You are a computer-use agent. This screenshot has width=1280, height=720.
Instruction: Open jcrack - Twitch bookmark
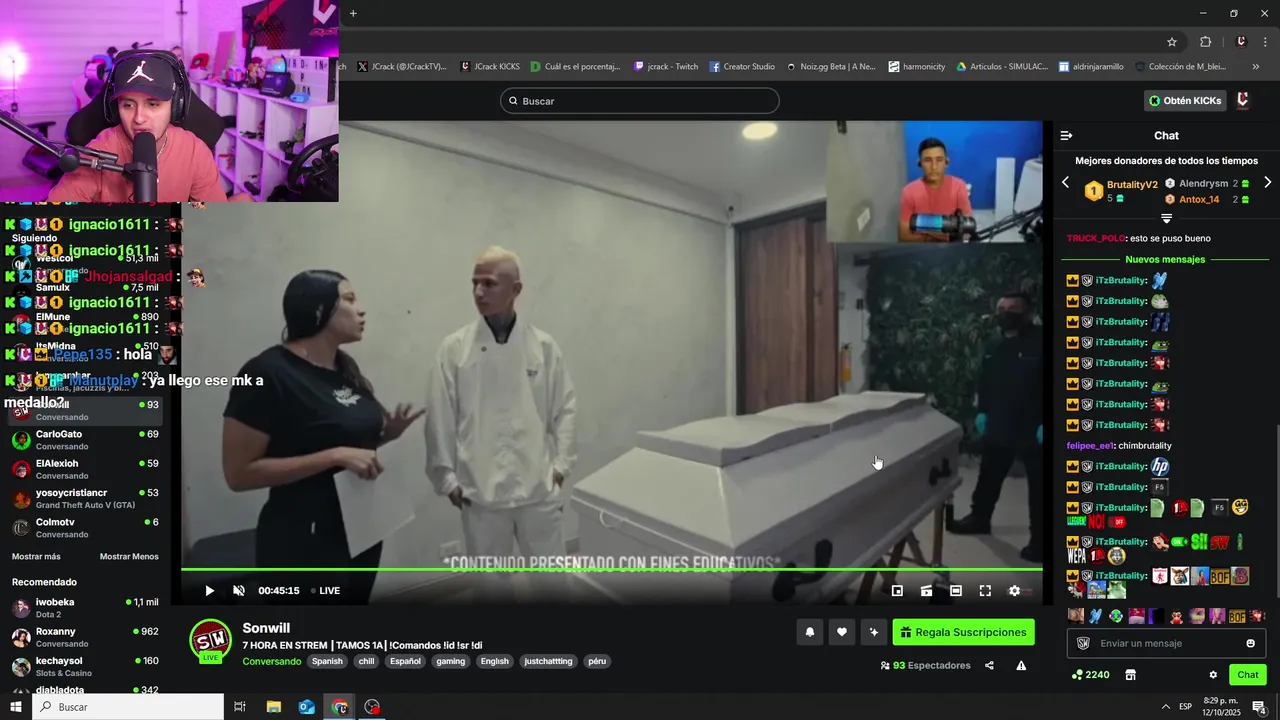point(666,67)
